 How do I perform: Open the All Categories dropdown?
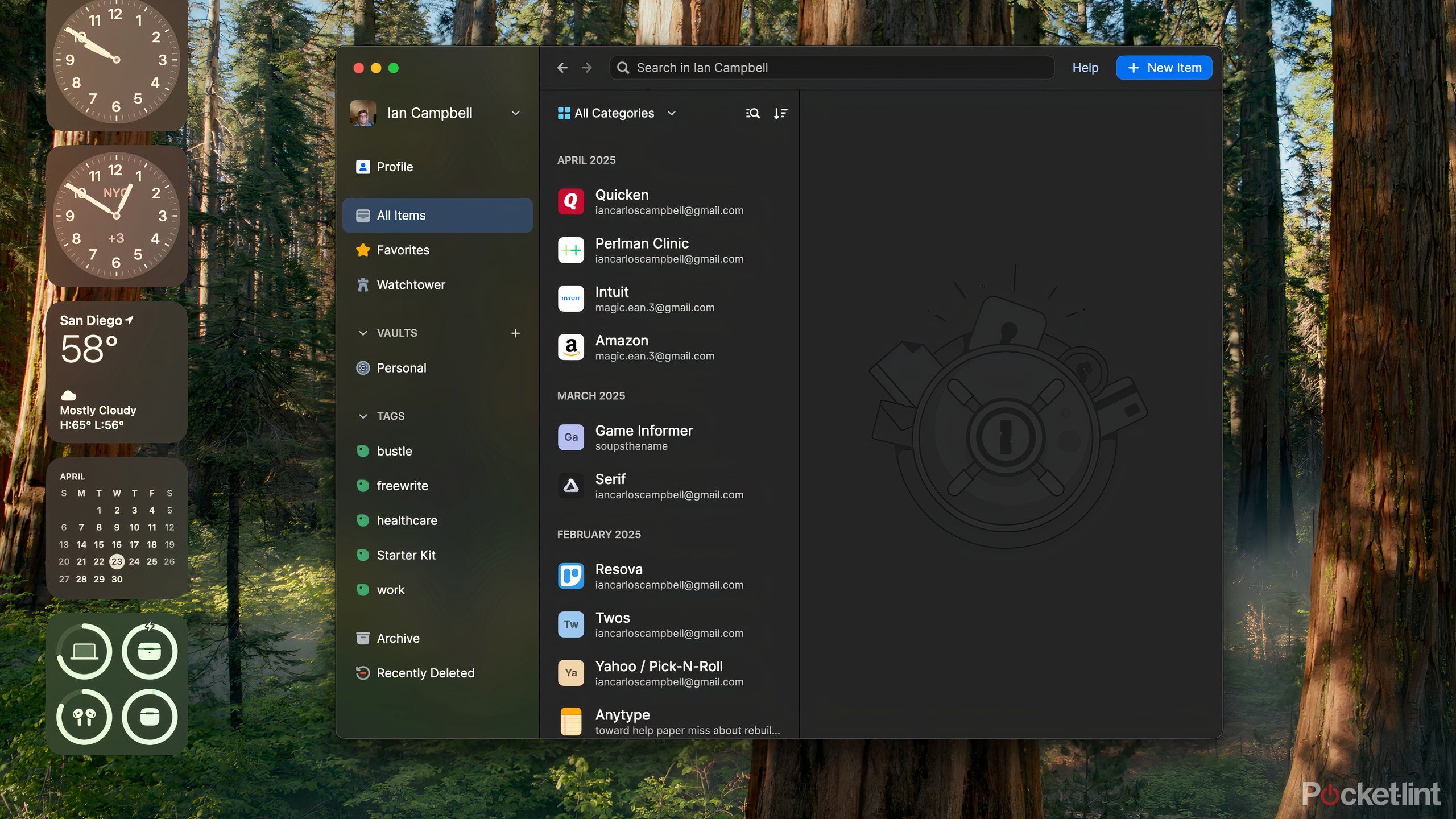(617, 113)
